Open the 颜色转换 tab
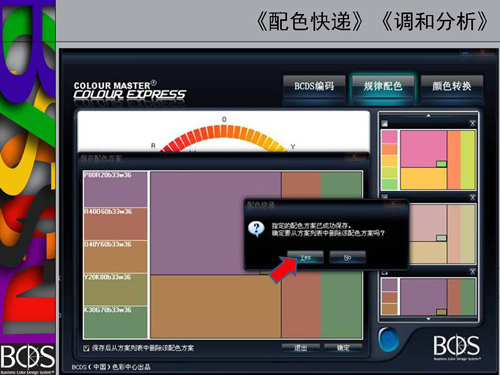Screen dimensions: 500x375 452,86
